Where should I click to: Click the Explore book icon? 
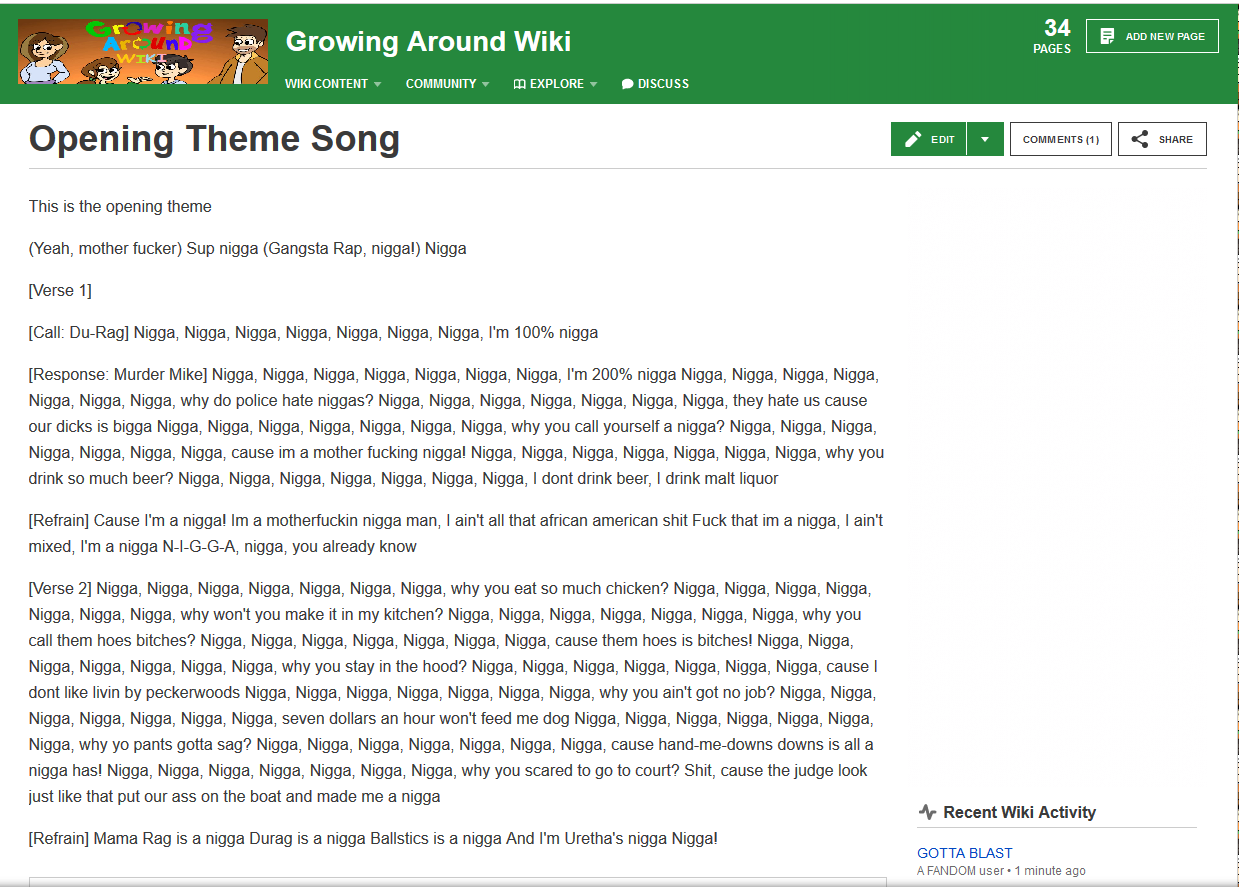tap(519, 84)
